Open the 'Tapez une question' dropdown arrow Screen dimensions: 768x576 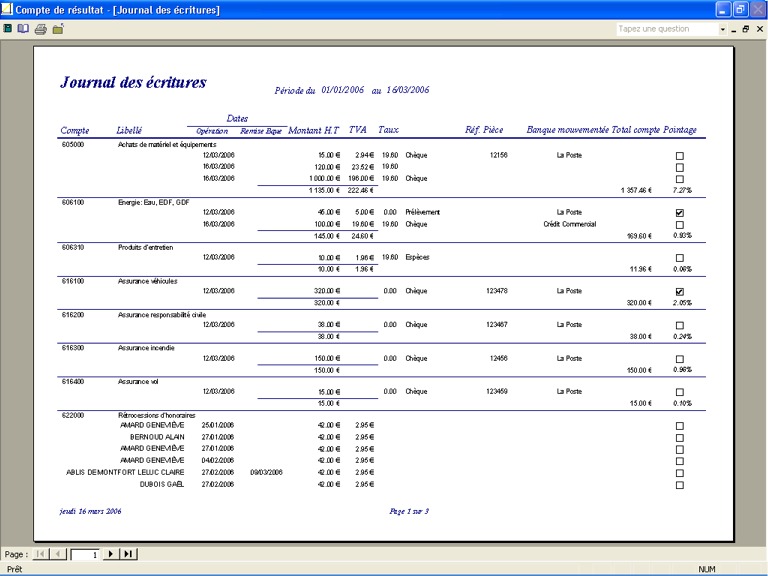(x=722, y=29)
